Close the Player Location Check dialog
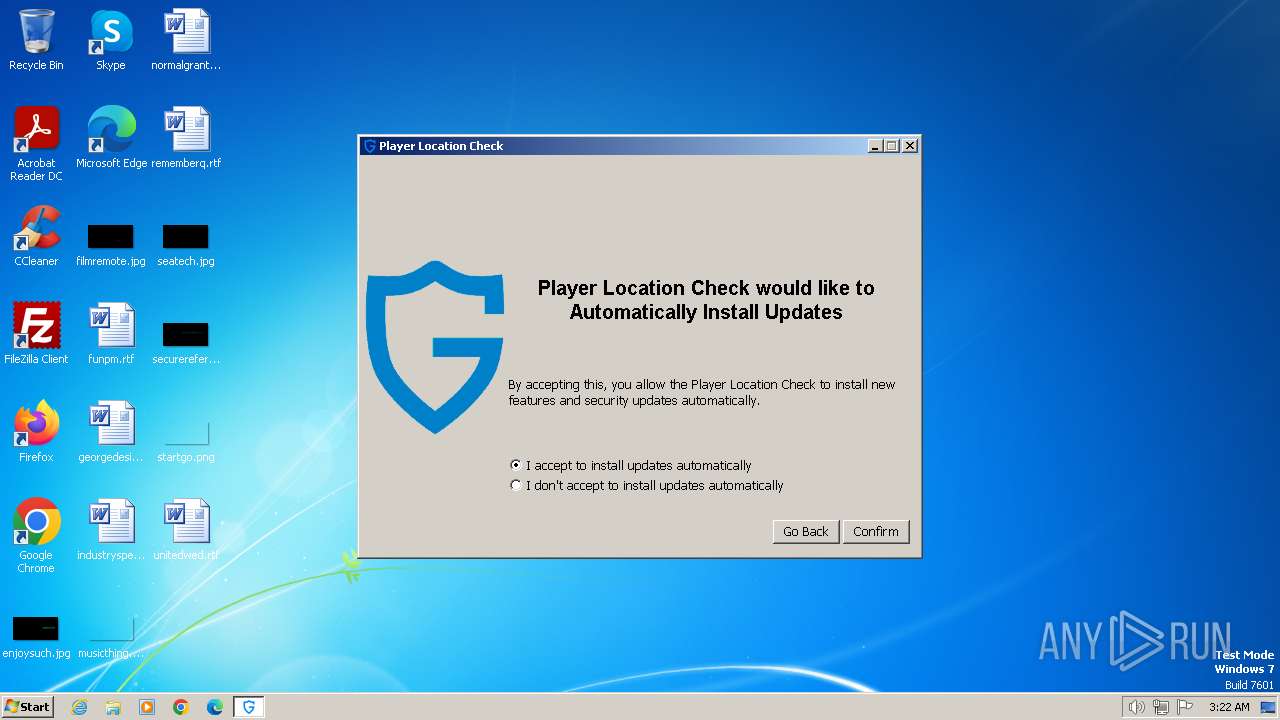Image resolution: width=1280 pixels, height=720 pixels. click(910, 146)
